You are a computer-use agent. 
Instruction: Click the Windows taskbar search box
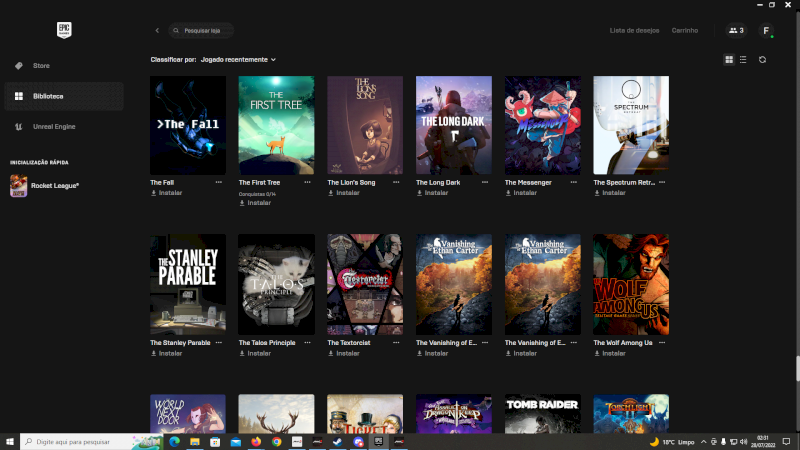91,442
